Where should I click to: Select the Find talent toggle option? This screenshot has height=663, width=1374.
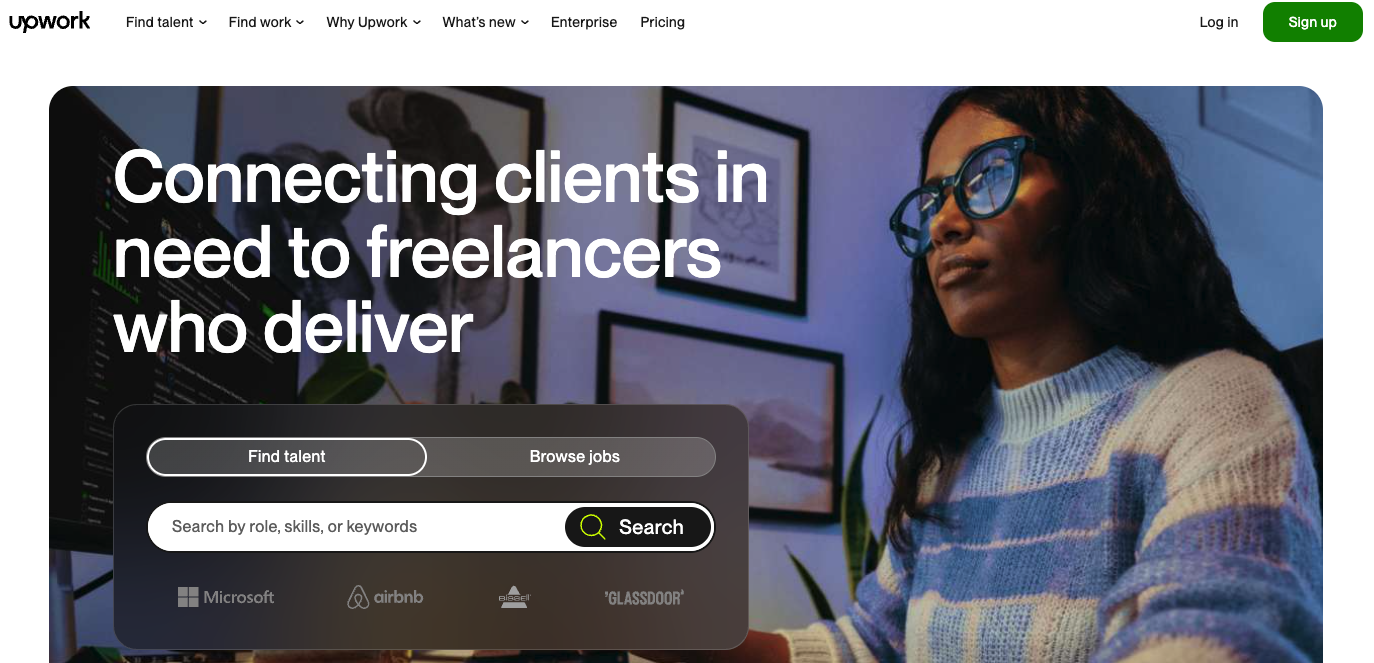pos(287,457)
